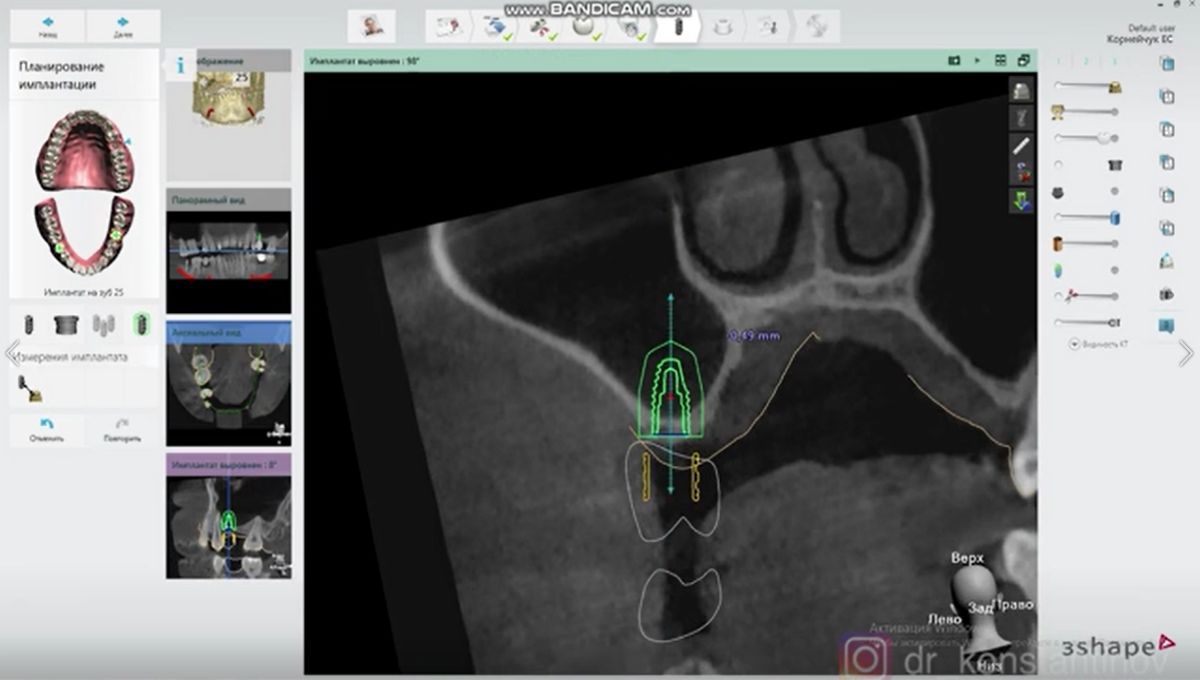
Task: Select the single implant tool in the left panel
Action: tap(28, 325)
